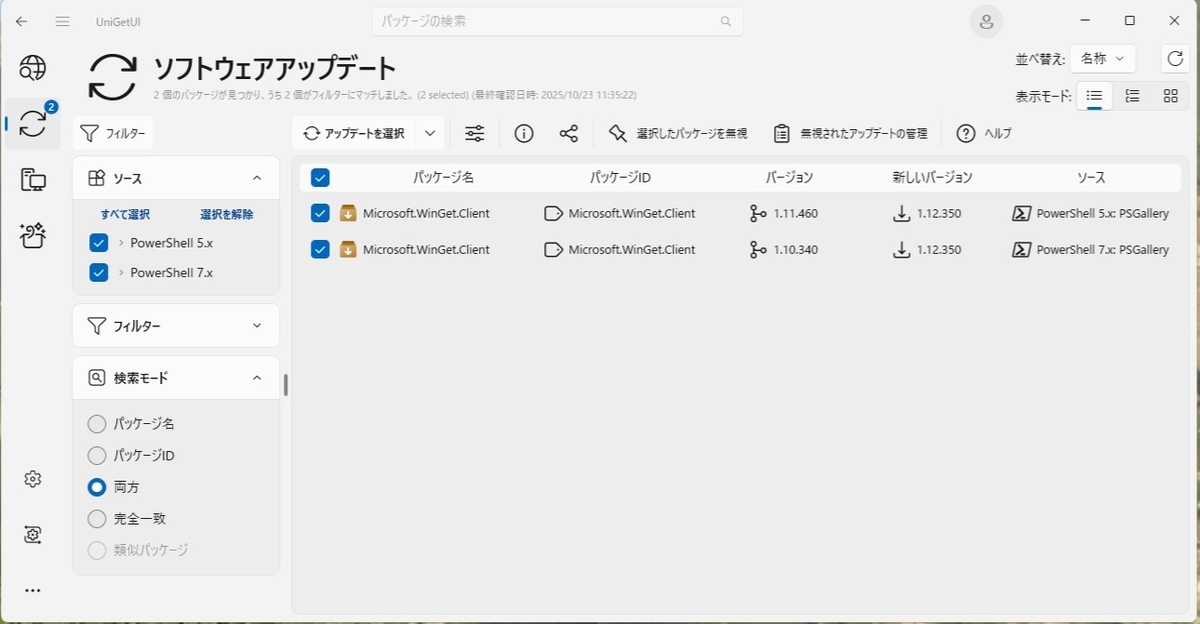Viewport: 1200px width, 624px height.
Task: Expand PowerShell 5.x source tree
Action: 121,243
